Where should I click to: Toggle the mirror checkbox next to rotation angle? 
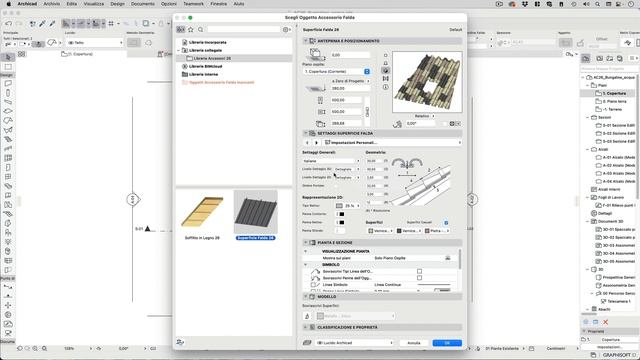click(444, 123)
